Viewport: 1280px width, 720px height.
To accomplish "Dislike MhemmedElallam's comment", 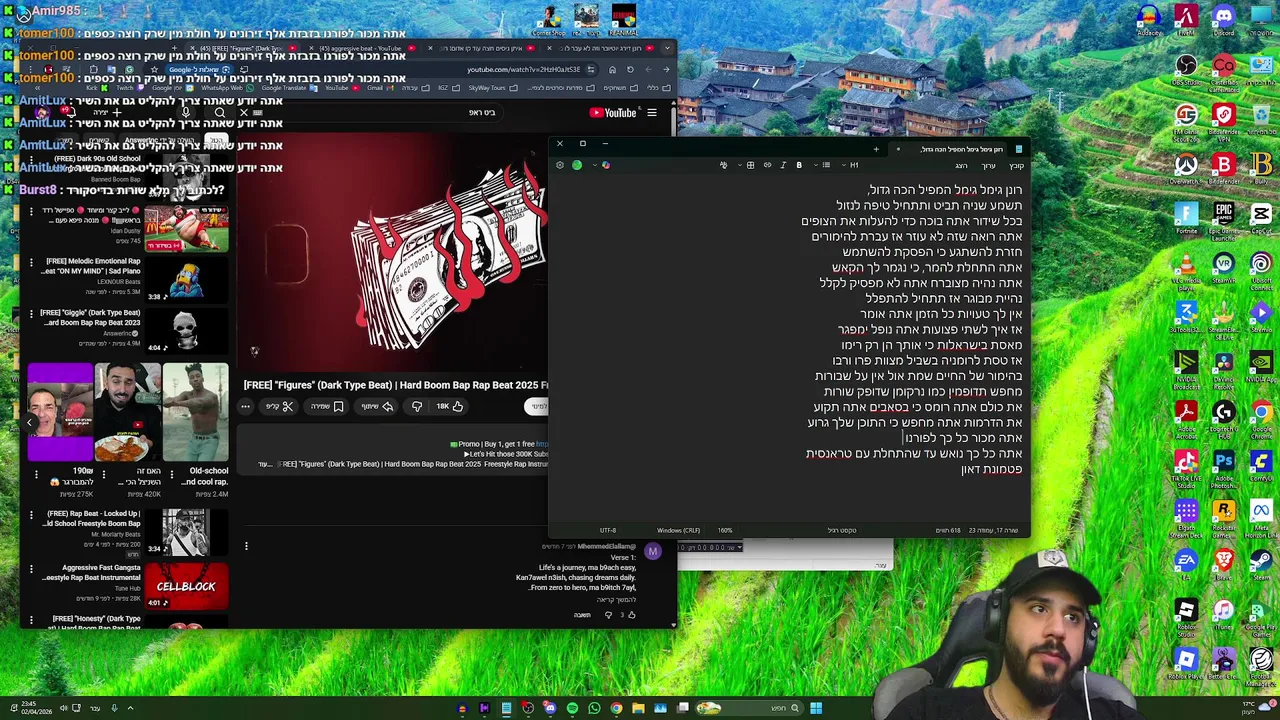I will [x=608, y=615].
